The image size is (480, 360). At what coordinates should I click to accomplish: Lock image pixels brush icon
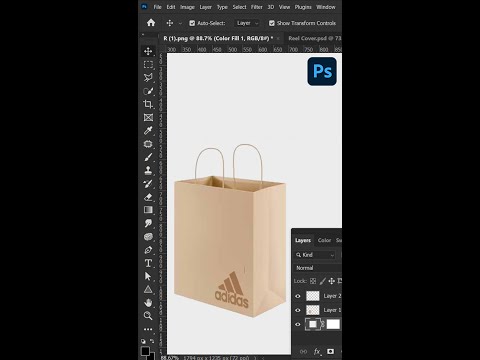coord(322,281)
